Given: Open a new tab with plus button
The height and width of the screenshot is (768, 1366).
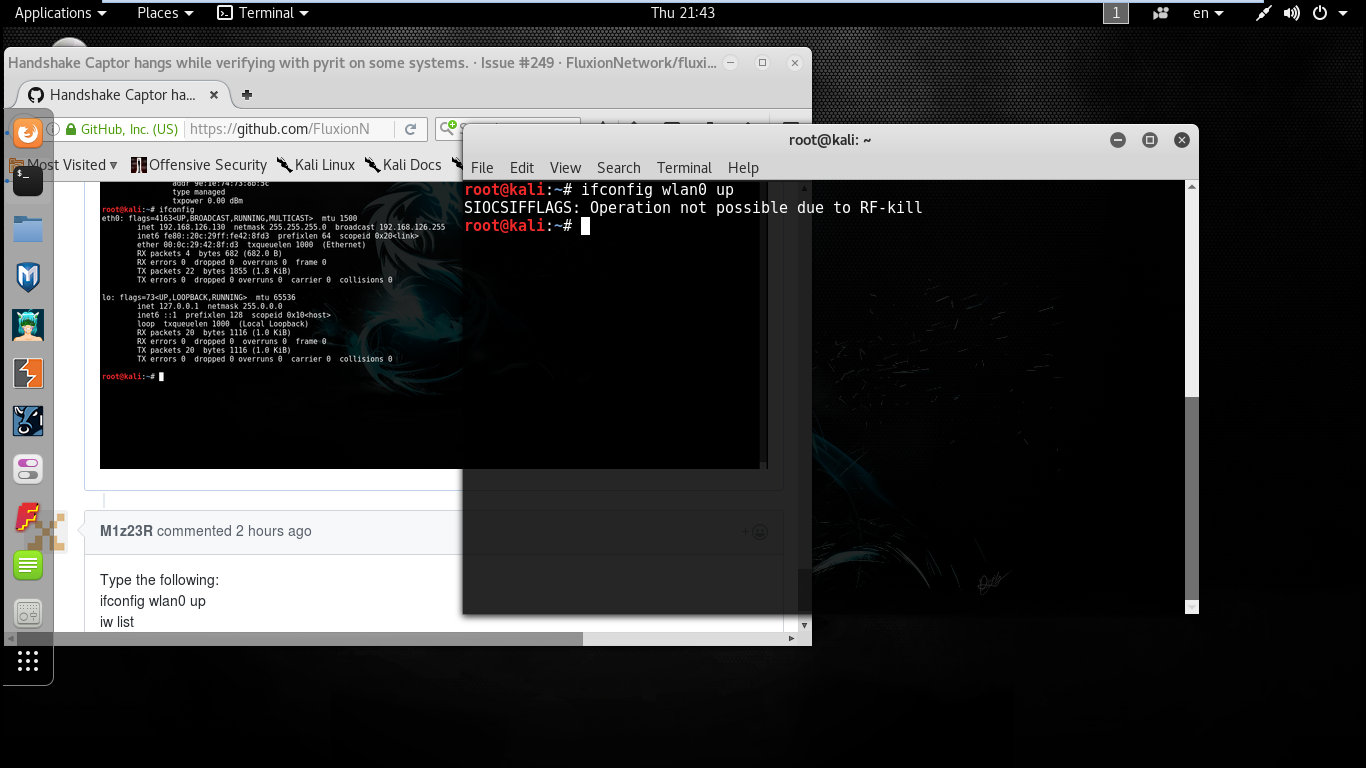Looking at the screenshot, I should click(247, 95).
